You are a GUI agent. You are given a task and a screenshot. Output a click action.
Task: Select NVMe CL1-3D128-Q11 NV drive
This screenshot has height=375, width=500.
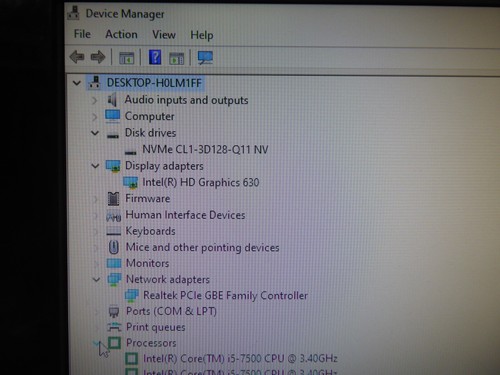pos(205,149)
